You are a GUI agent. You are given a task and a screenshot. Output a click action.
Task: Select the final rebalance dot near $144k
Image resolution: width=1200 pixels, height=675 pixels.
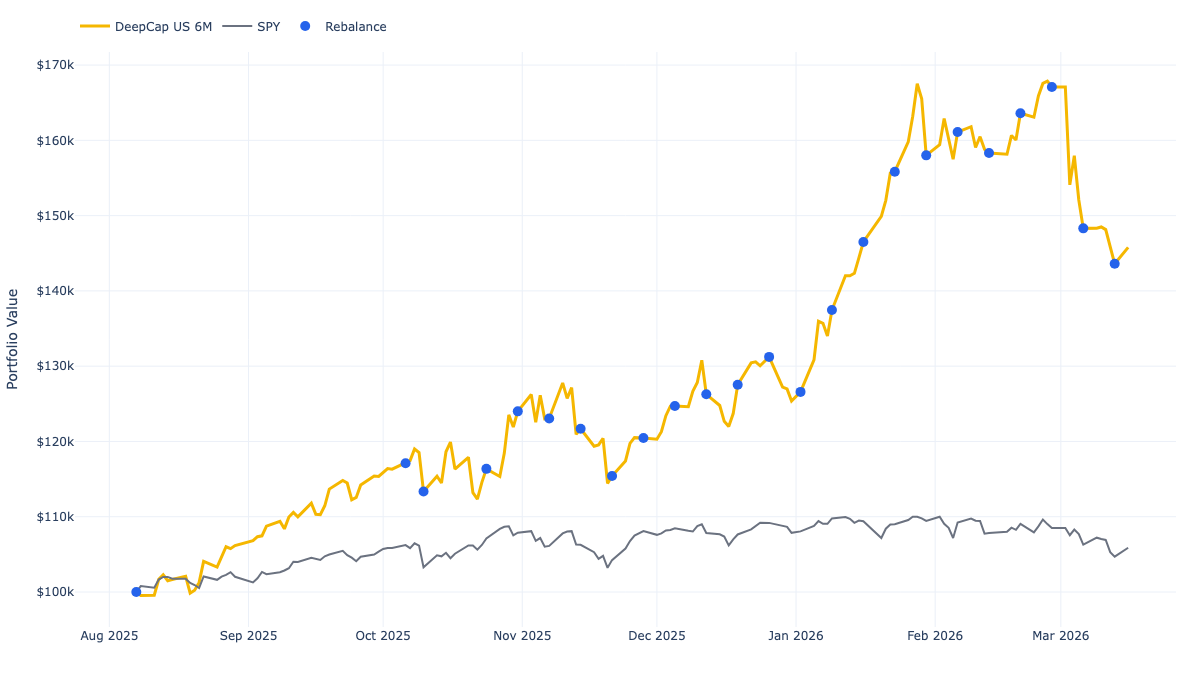pos(1114,264)
